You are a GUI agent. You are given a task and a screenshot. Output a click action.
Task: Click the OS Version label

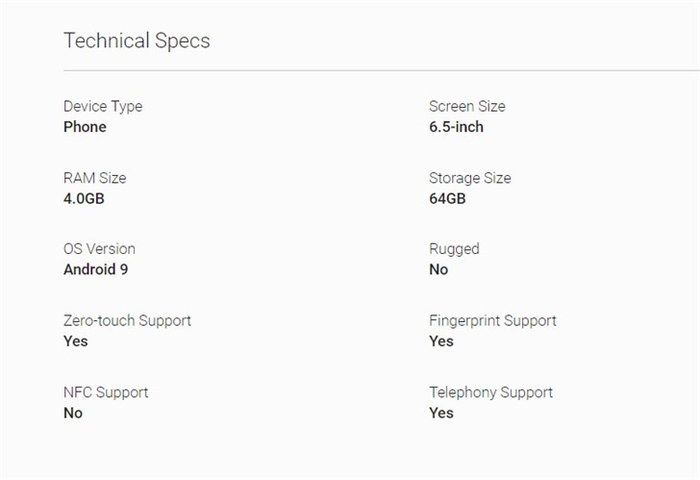99,249
